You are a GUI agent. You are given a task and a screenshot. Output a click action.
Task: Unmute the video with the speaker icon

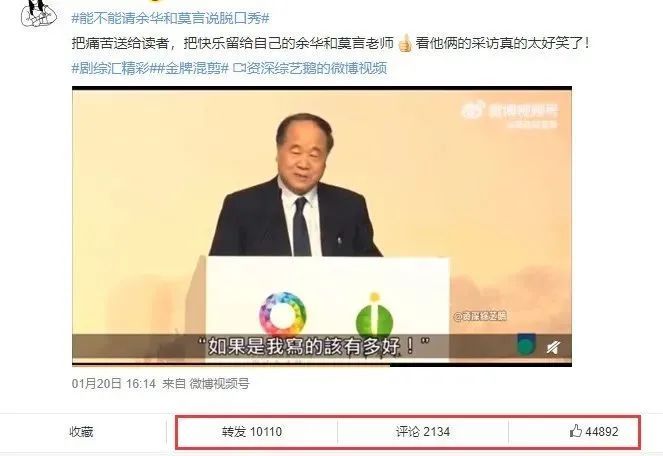pos(553,347)
